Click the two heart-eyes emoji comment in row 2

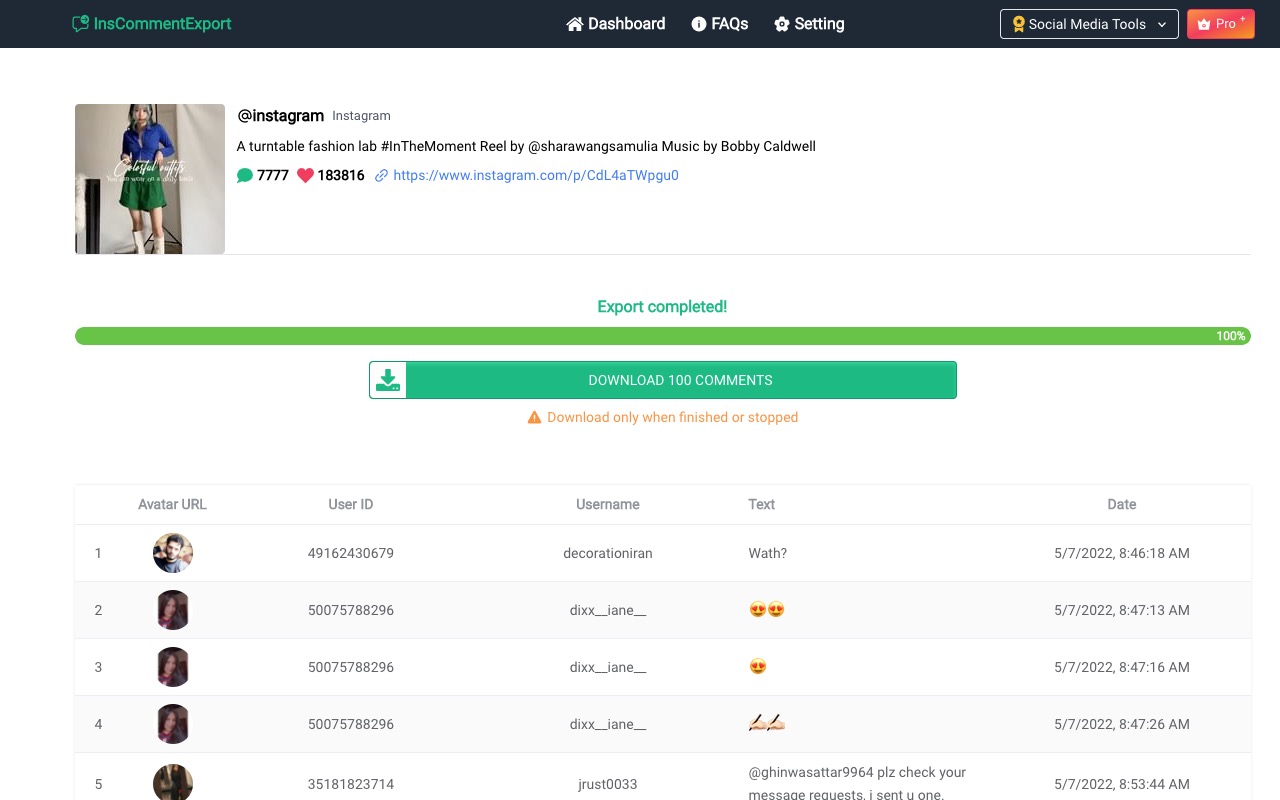point(767,610)
